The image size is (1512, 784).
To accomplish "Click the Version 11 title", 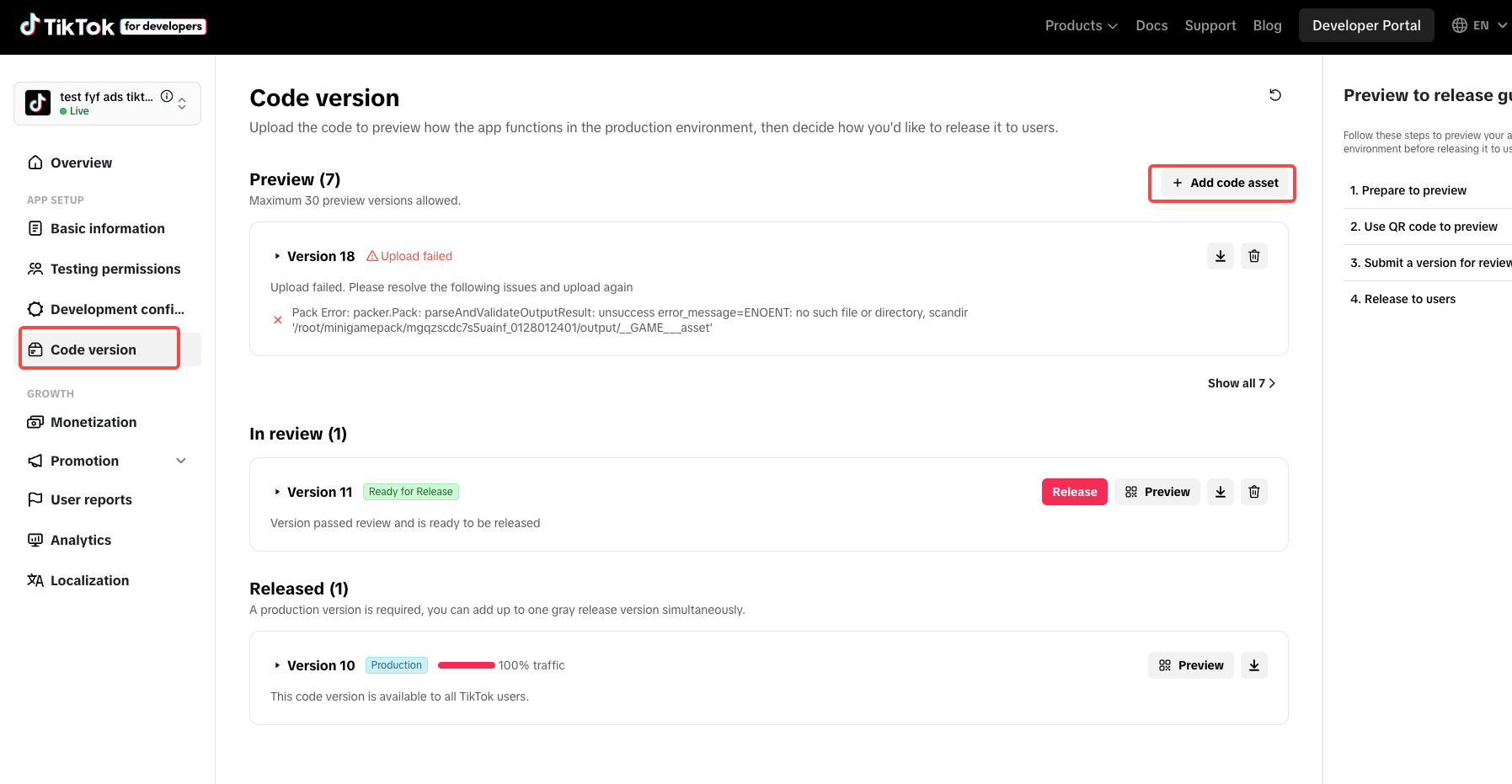I will 320,492.
